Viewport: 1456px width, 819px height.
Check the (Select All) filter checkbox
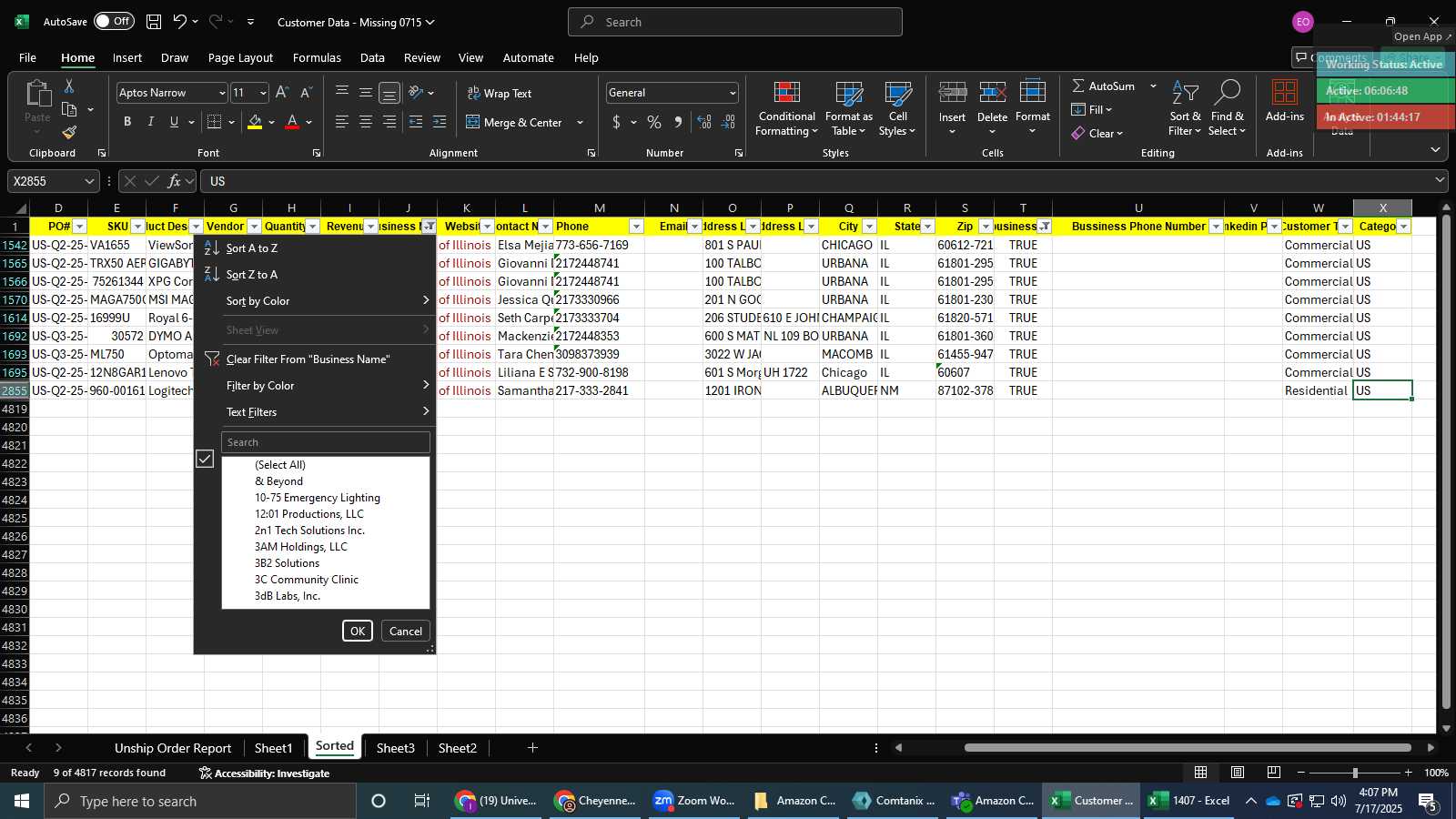[x=280, y=465]
